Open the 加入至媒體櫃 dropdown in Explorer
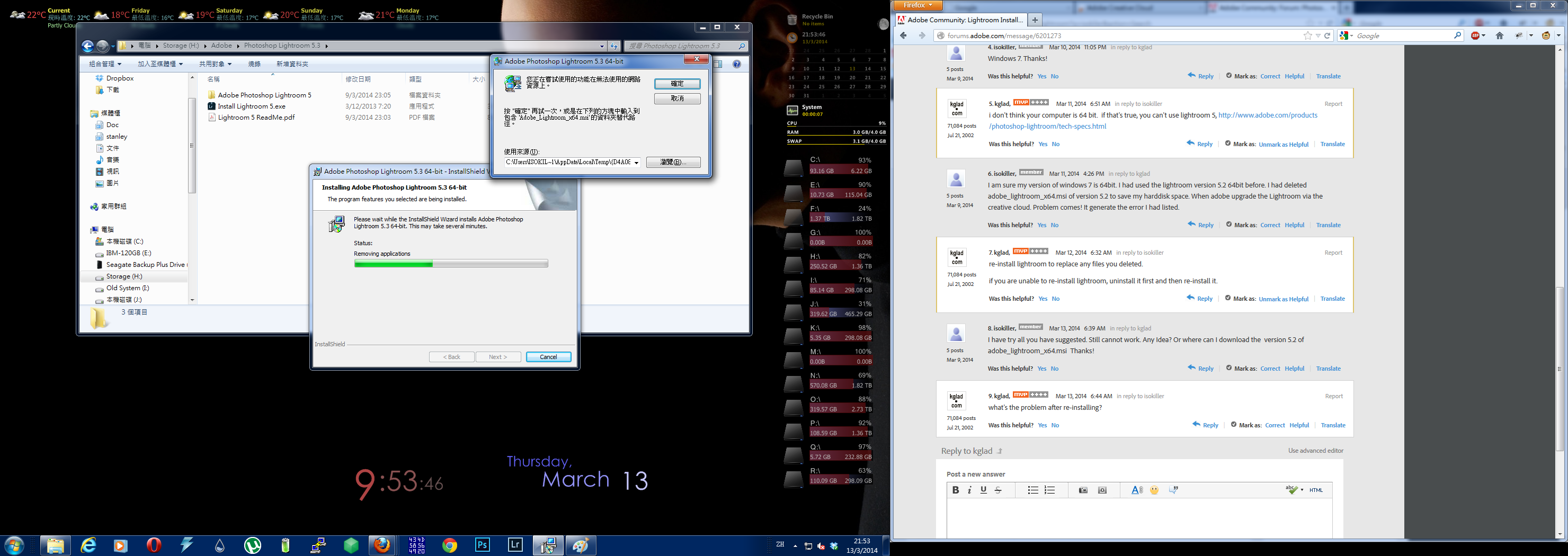1568x556 pixels. pos(160,64)
